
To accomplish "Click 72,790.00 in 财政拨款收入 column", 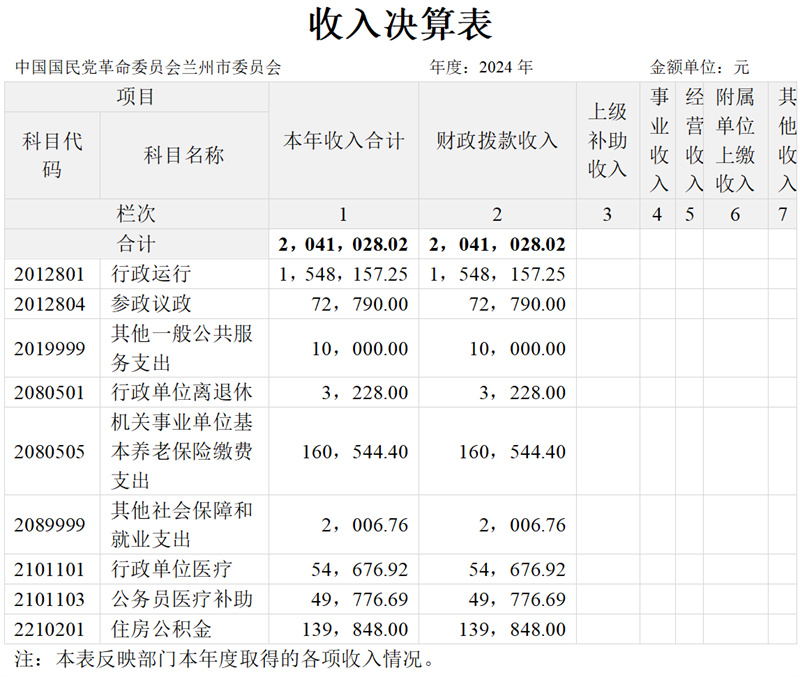I will click(x=517, y=305).
